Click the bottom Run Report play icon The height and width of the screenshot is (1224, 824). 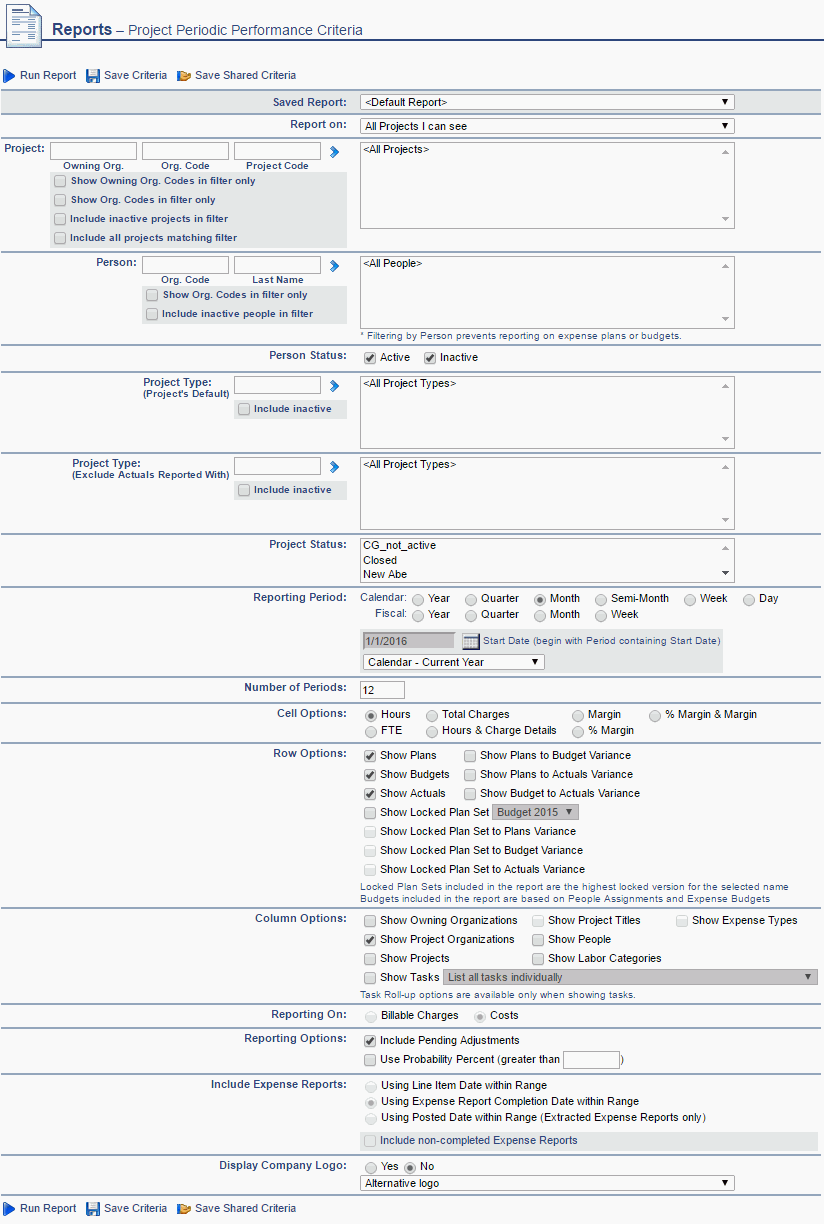(x=9, y=1209)
